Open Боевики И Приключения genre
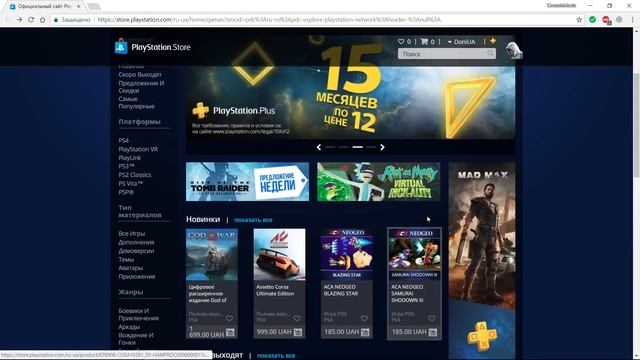 [139, 314]
